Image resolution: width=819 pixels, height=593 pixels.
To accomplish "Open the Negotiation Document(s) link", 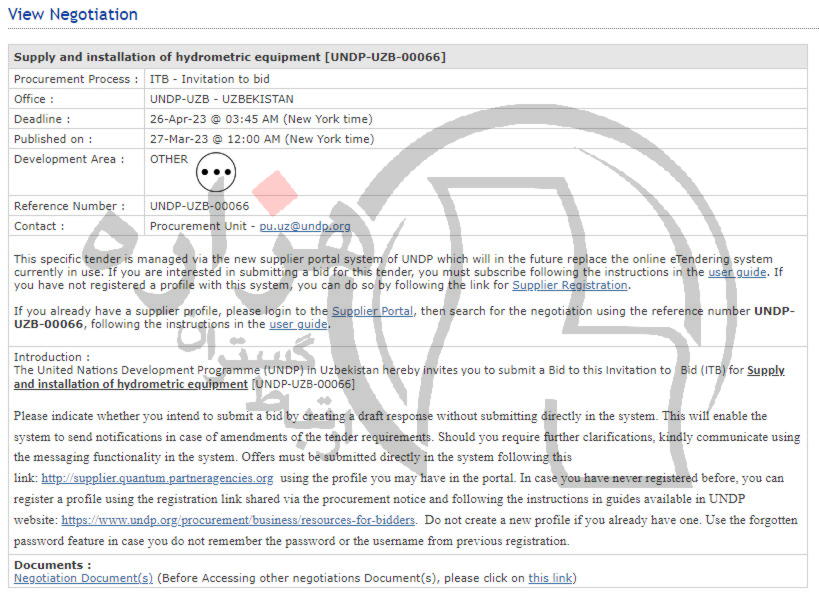I will pyautogui.click(x=83, y=578).
